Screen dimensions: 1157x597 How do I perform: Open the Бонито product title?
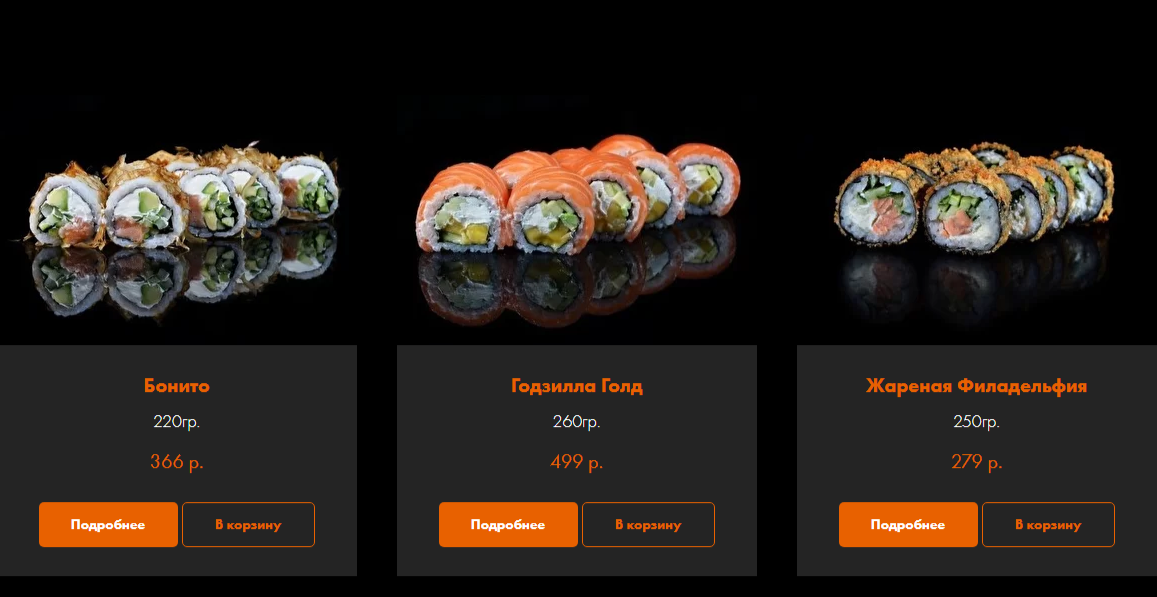[177, 386]
